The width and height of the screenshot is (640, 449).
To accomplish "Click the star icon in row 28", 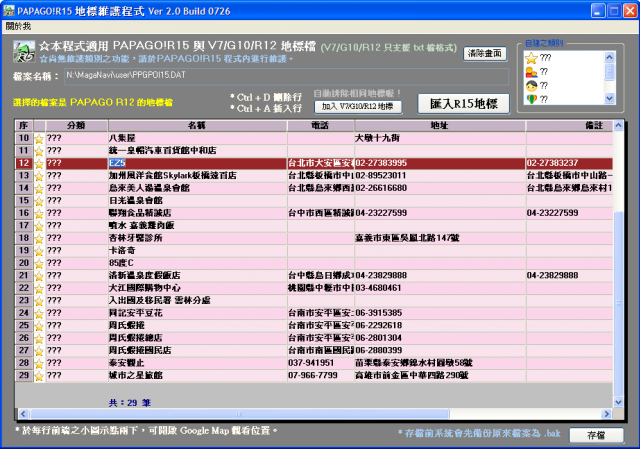I will [x=39, y=364].
